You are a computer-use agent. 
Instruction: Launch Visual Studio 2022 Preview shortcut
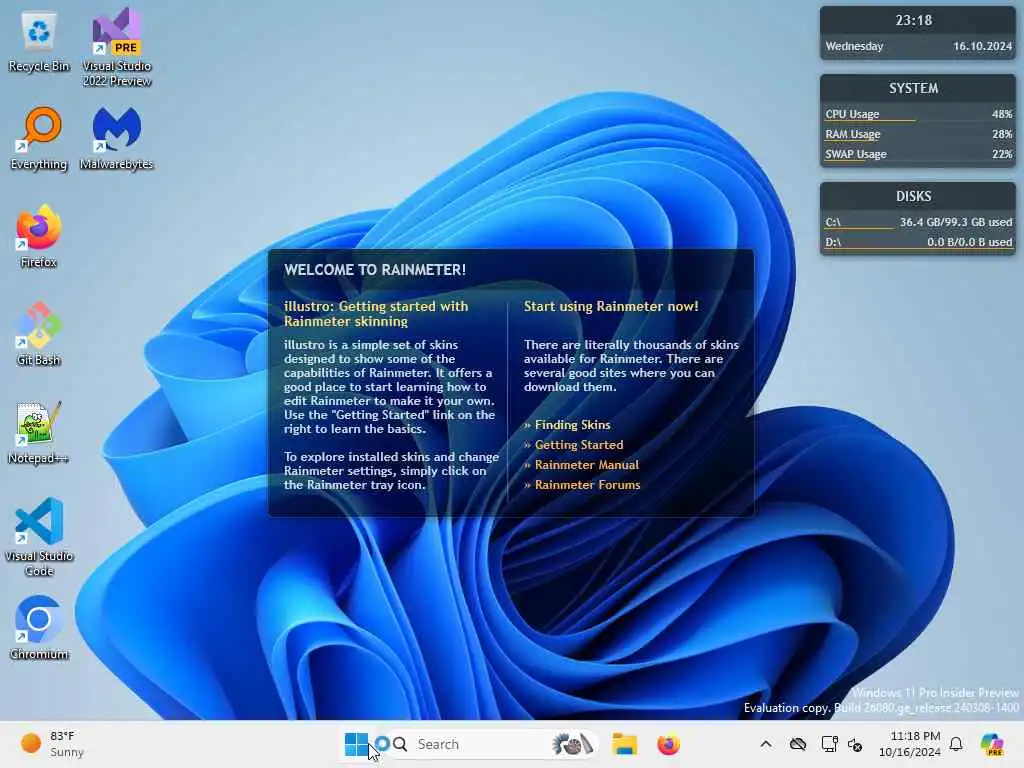point(116,47)
